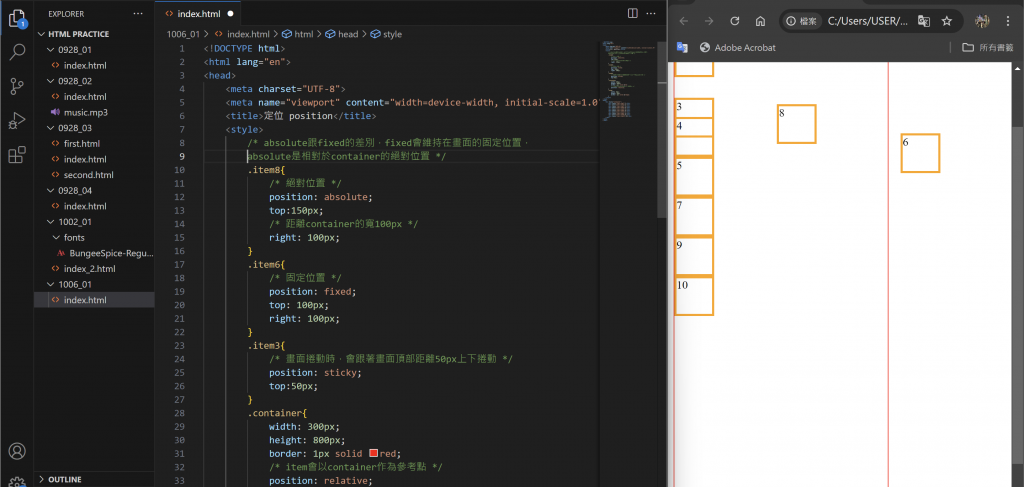Select the index.html editor tab
Screen dimensions: 1024x487
198,13
